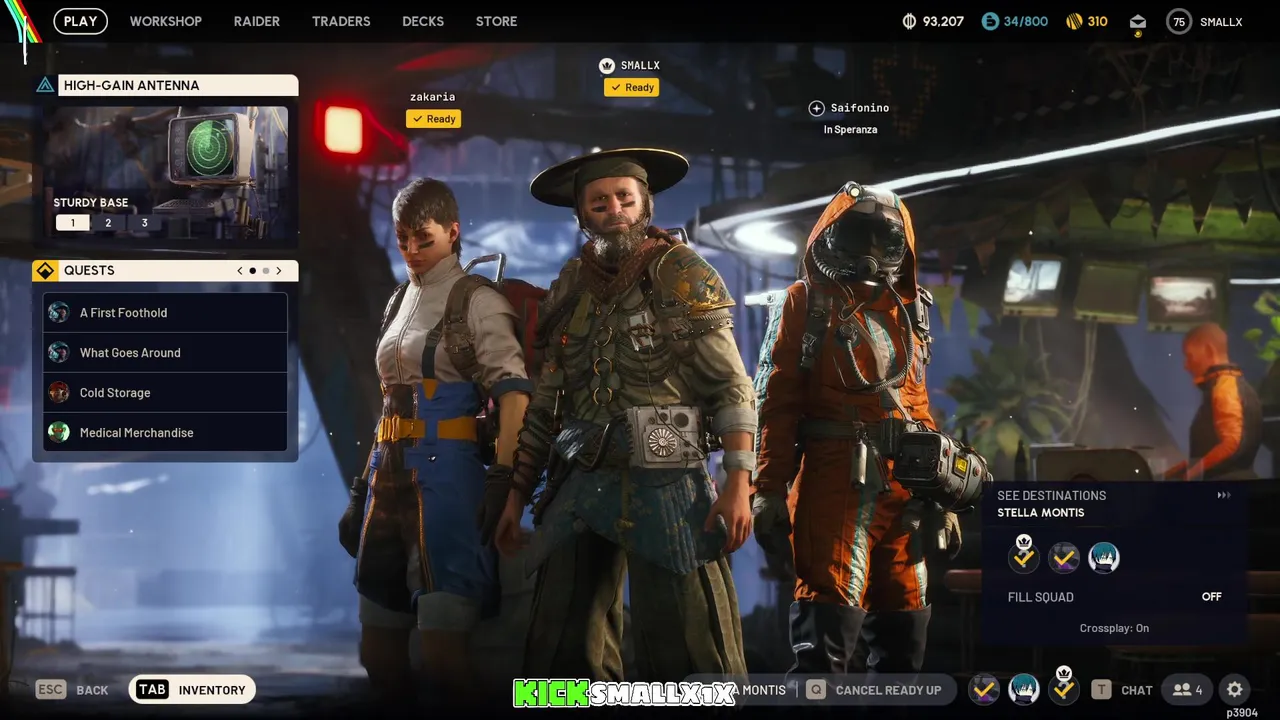Screen dimensions: 1280x720
Task: Click the High-Gain Antenna triangle icon
Action: click(45, 85)
